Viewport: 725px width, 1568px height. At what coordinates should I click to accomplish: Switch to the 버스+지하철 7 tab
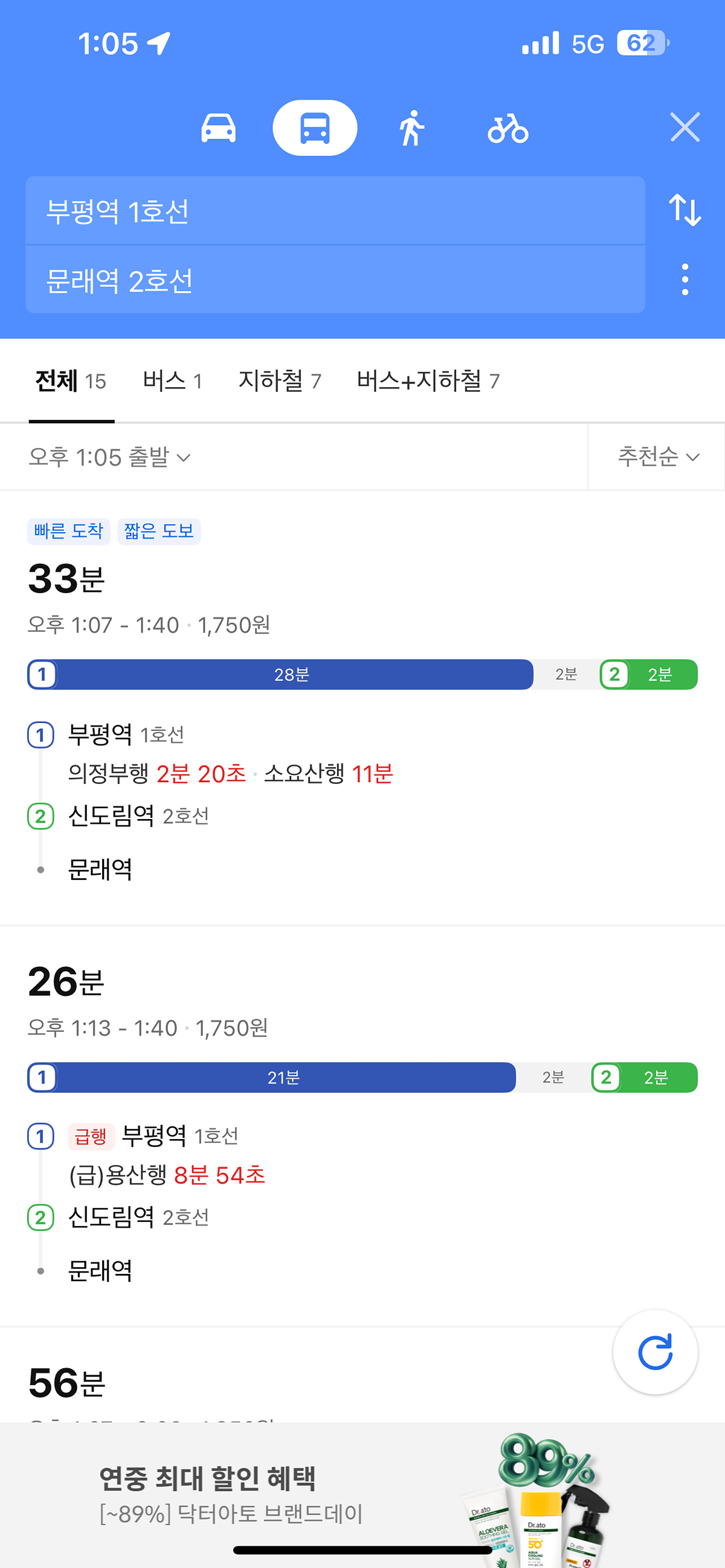click(428, 381)
